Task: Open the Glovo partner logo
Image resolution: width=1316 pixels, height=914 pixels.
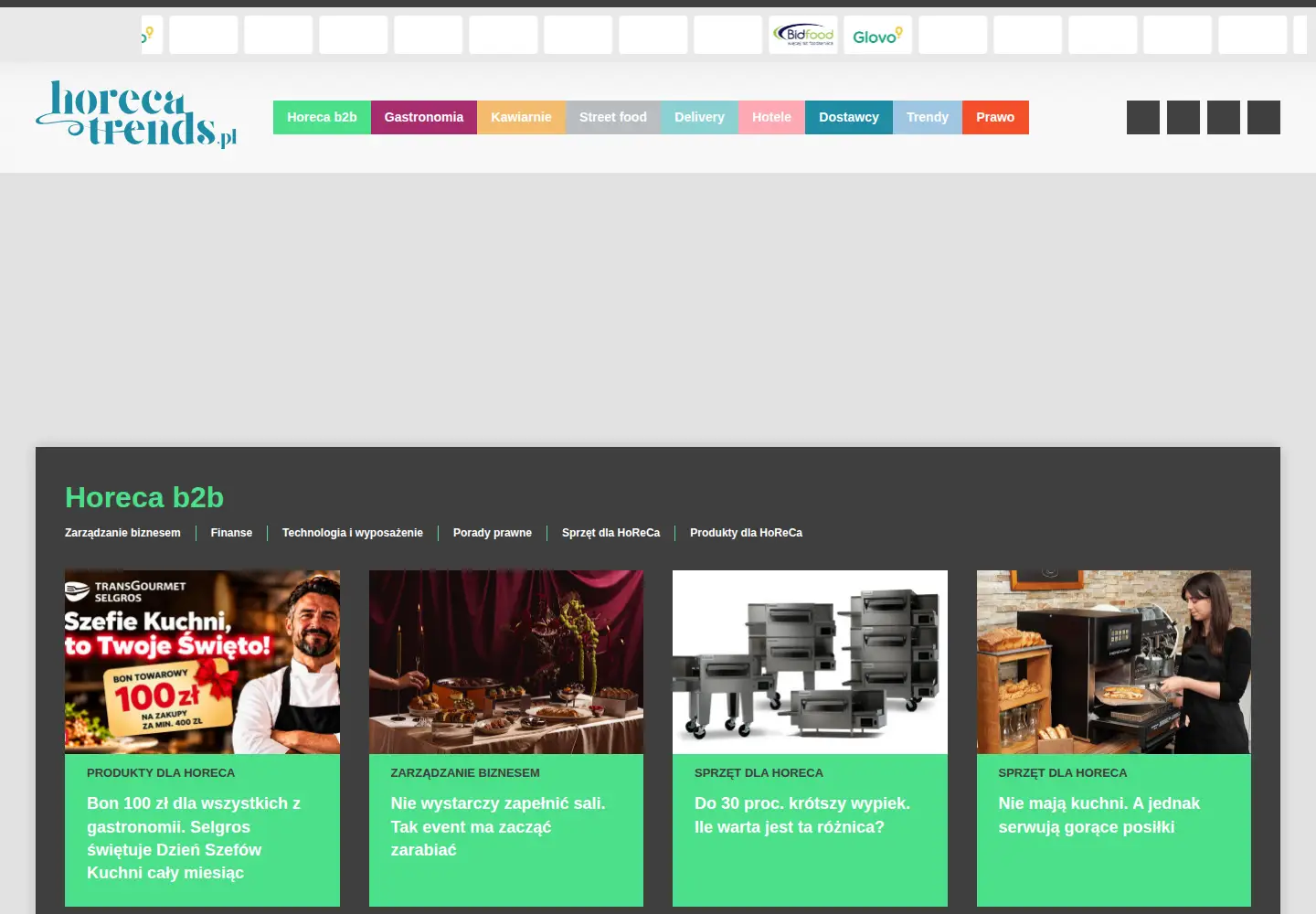Action: click(878, 35)
